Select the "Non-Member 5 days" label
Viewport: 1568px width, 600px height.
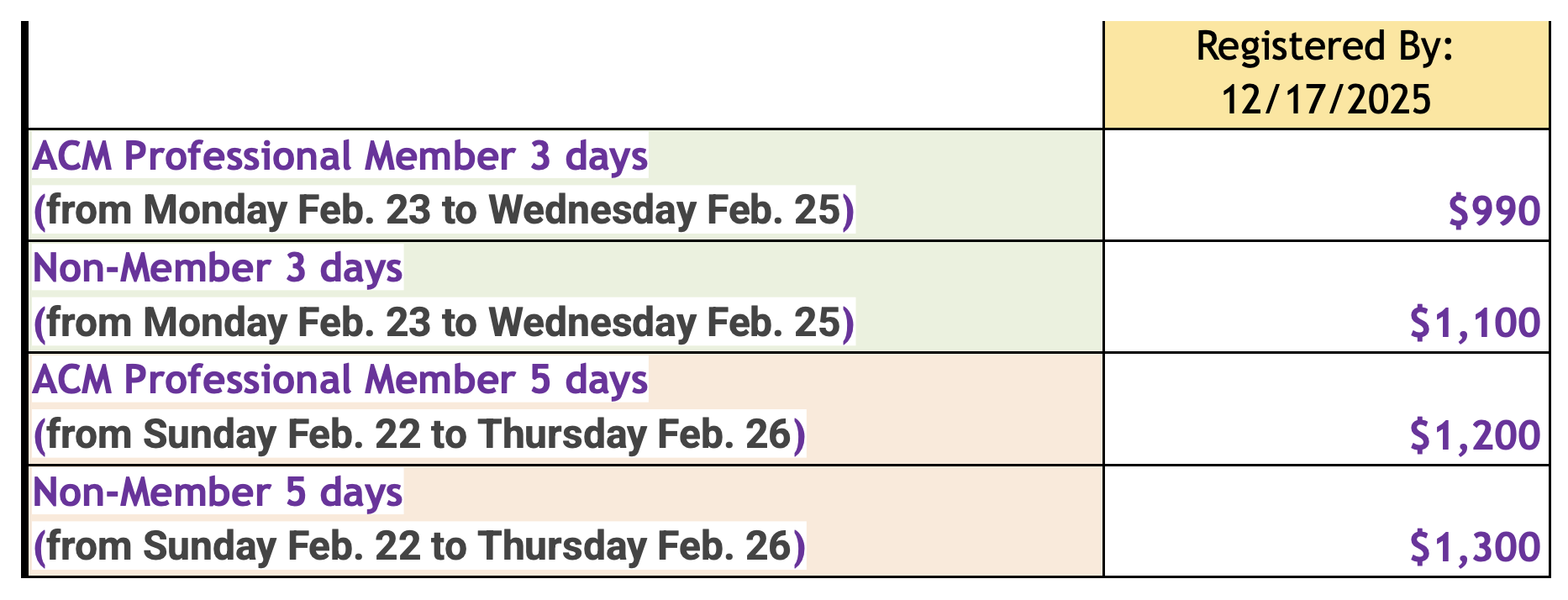(218, 492)
